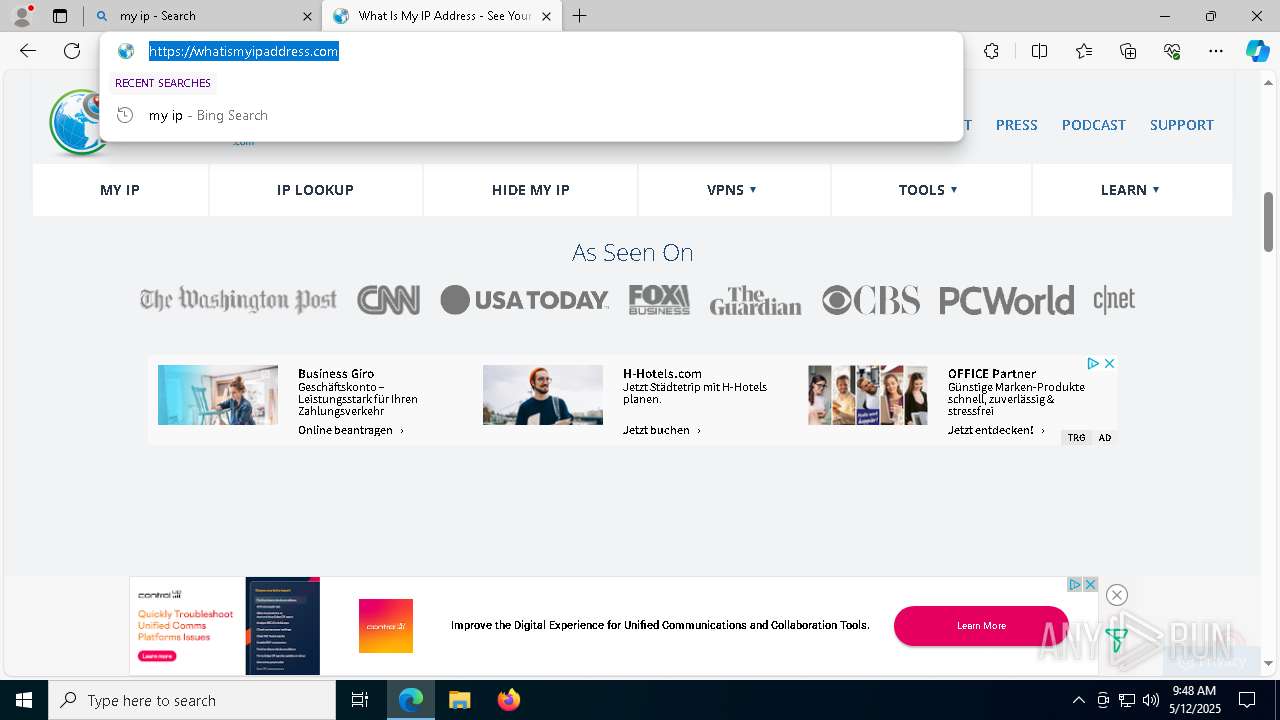Click the cnet logo
The height and width of the screenshot is (720, 1280).
pos(1114,300)
